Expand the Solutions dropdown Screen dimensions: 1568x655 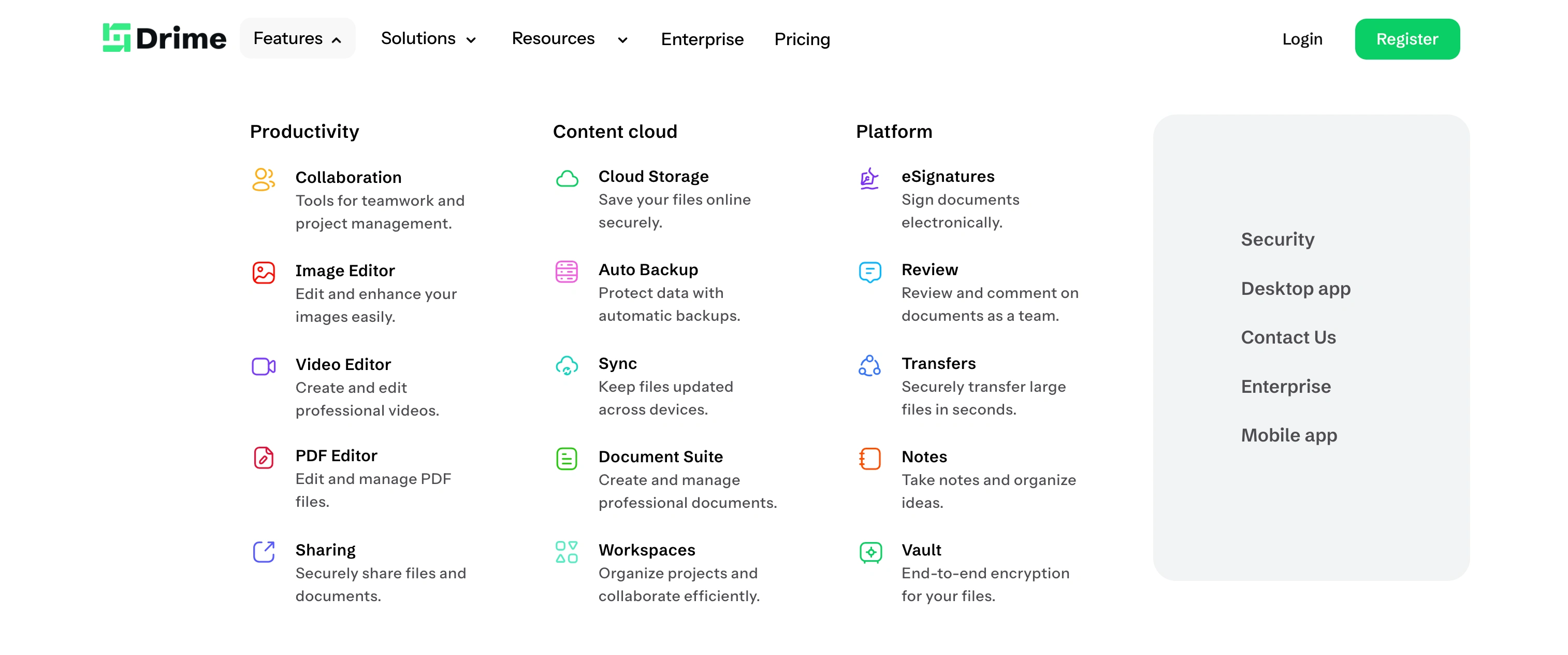pyautogui.click(x=428, y=38)
